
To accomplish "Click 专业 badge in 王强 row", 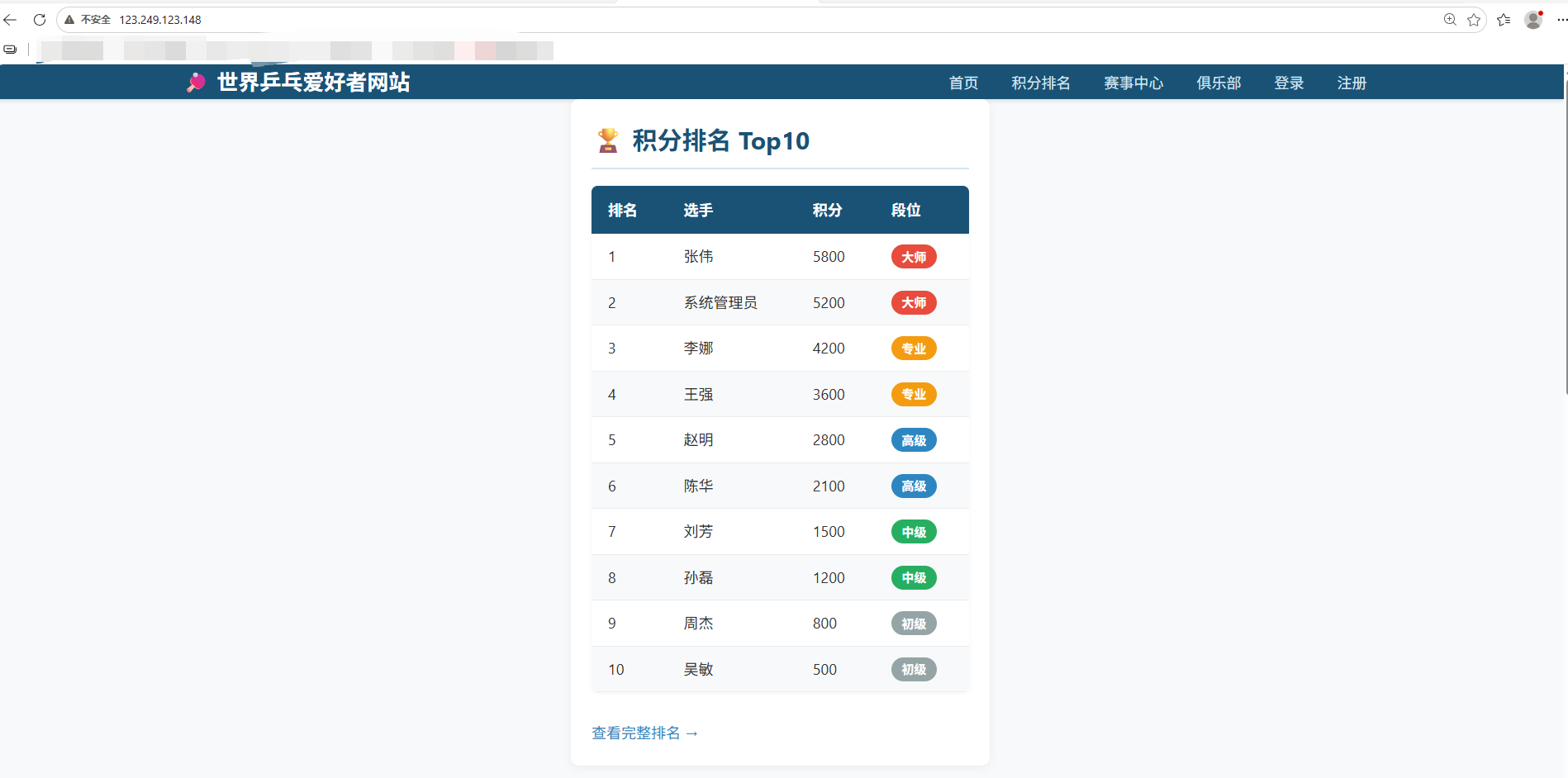I will 914,395.
